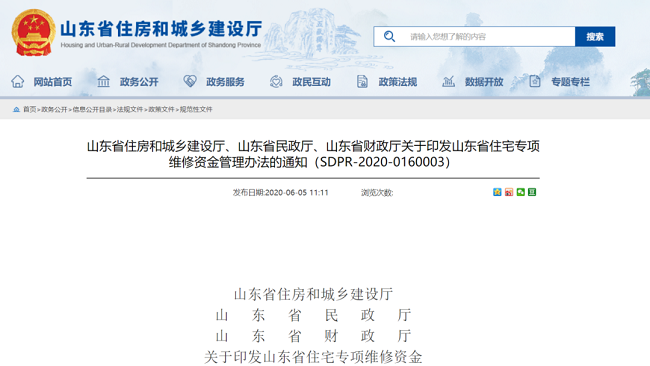Click the bar chart icon beside 数据开放

(448, 81)
